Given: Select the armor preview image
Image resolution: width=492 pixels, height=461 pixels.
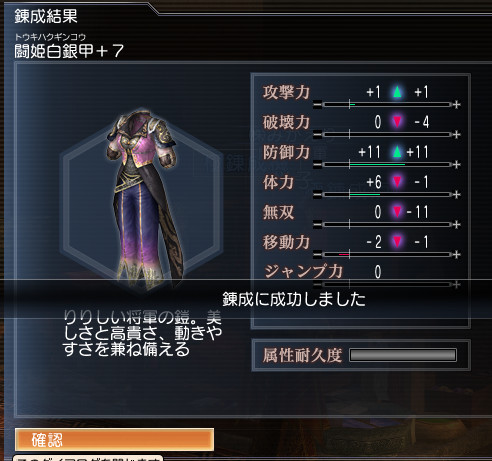Looking at the screenshot, I should point(143,198).
